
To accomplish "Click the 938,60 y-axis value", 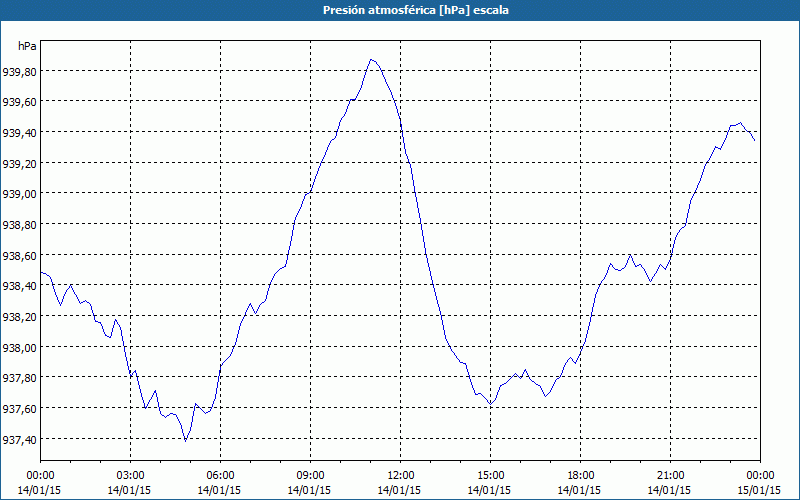I will coord(19,255).
